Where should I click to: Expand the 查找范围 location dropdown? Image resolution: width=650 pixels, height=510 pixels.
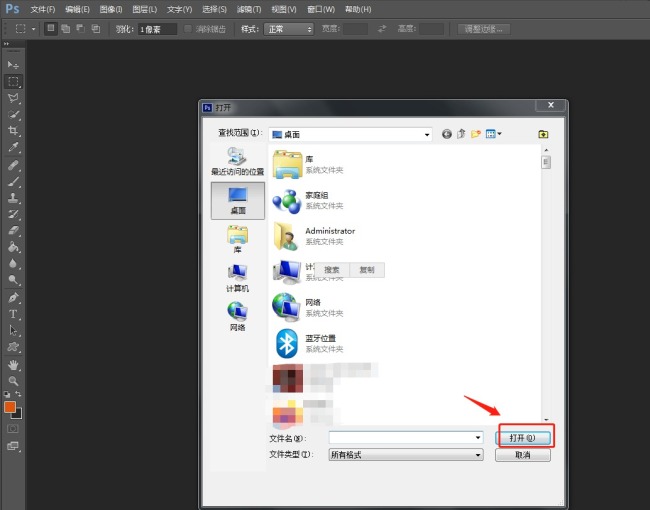(427, 133)
